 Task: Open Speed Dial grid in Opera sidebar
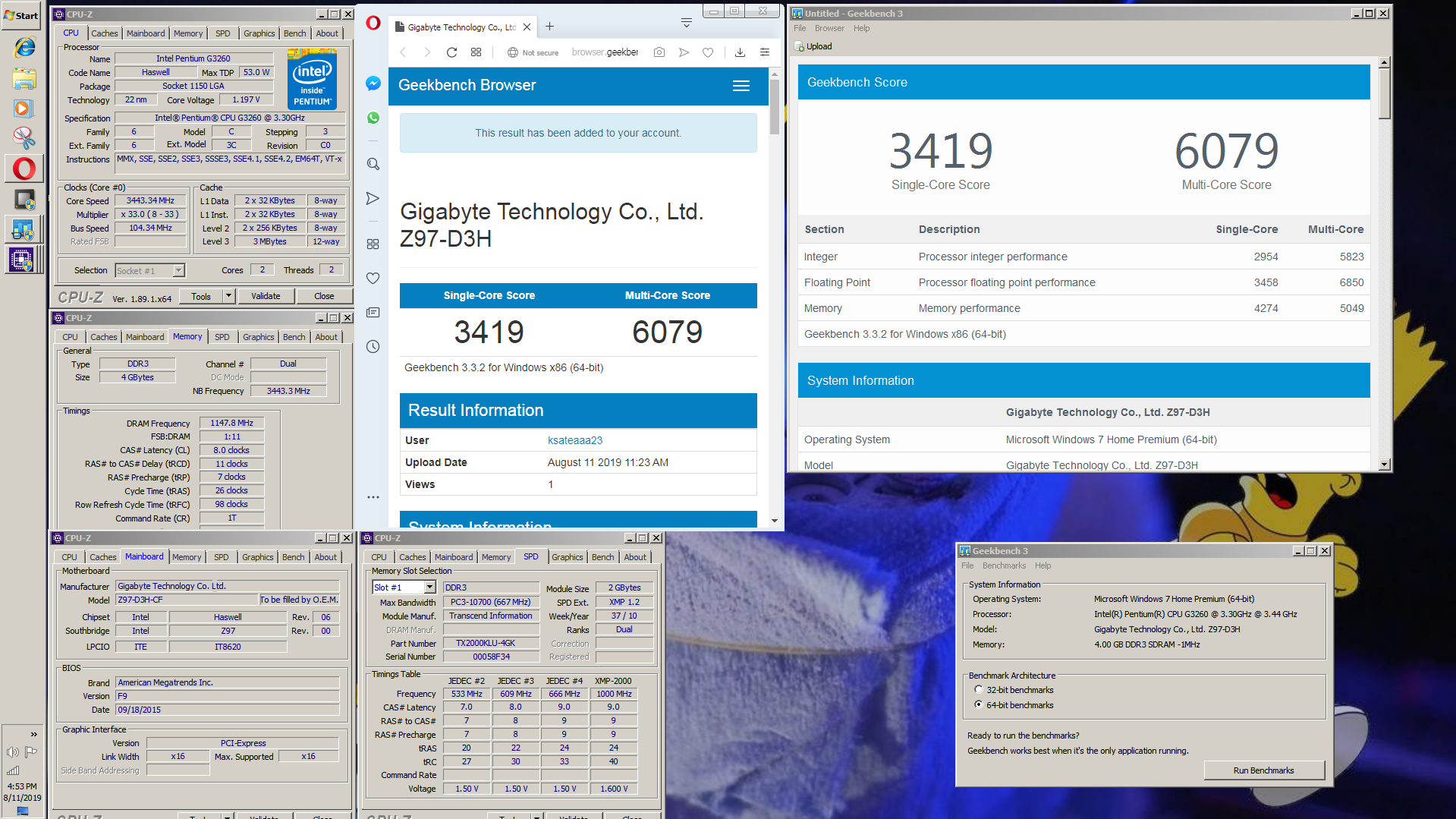pyautogui.click(x=373, y=244)
